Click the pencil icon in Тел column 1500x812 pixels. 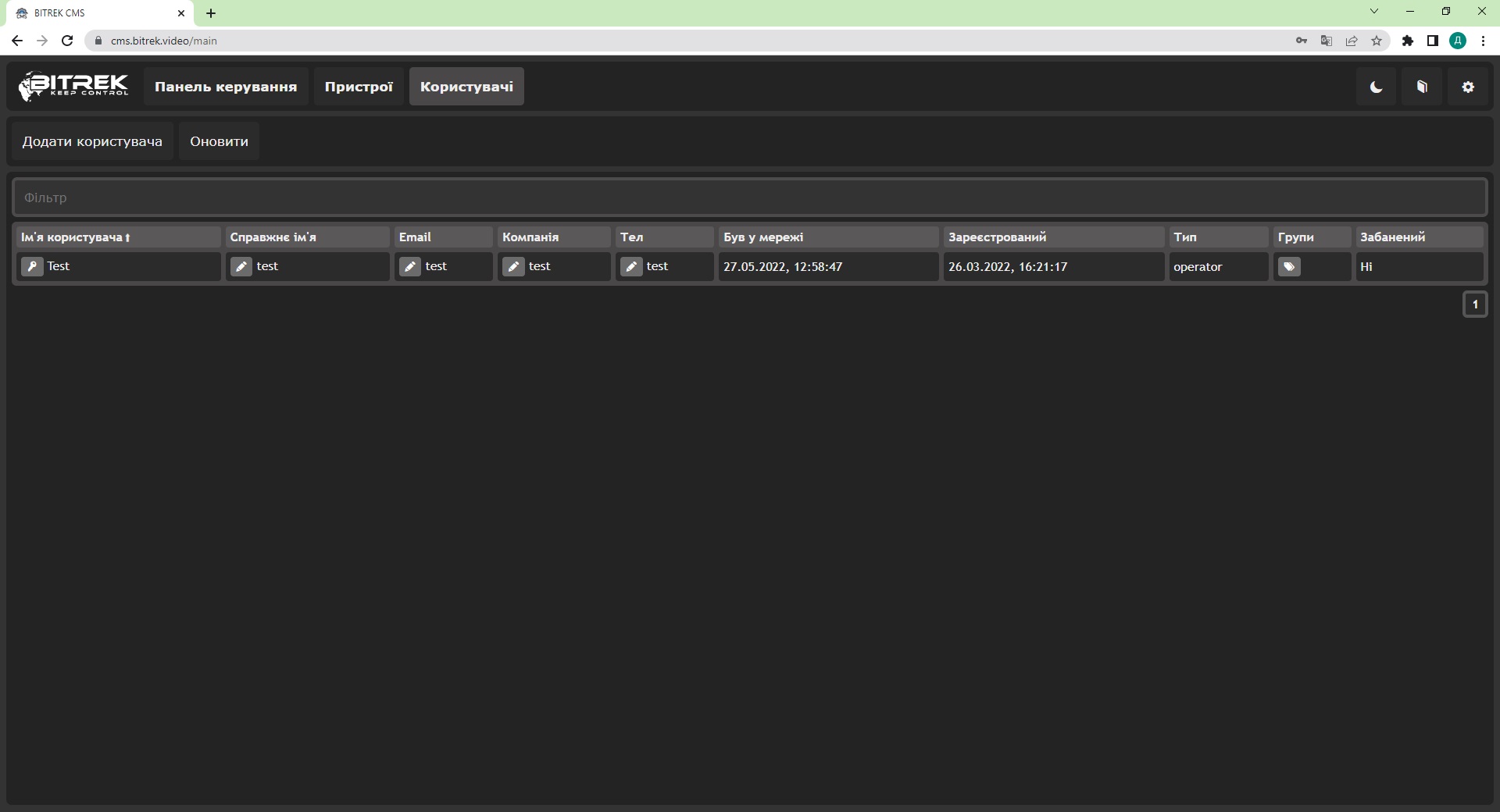click(631, 266)
